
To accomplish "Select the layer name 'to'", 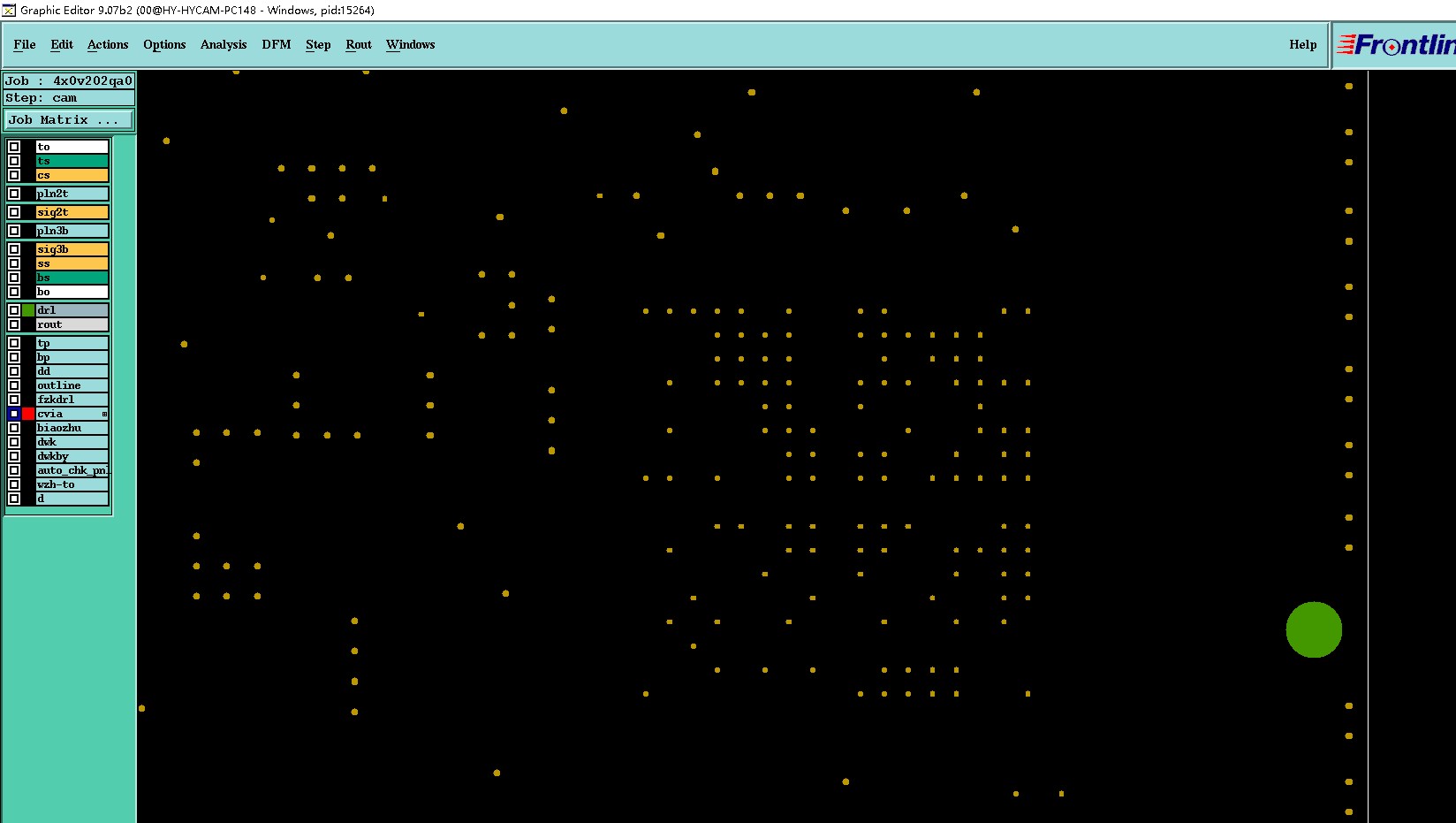I will coord(72,147).
